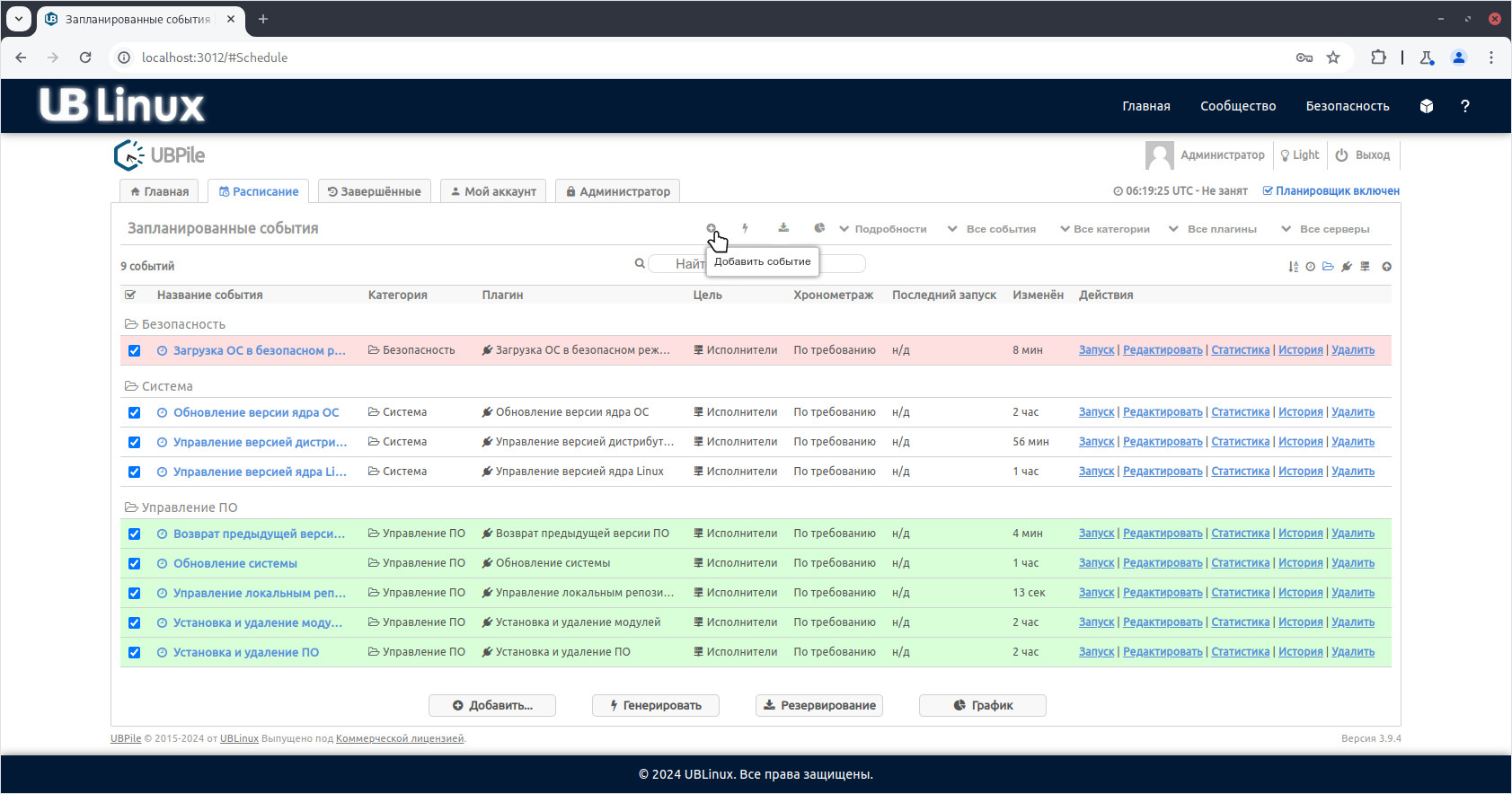This screenshot has width=1512, height=794.
Task: Open 'Безопасность' in the top navigation
Action: (x=1348, y=106)
